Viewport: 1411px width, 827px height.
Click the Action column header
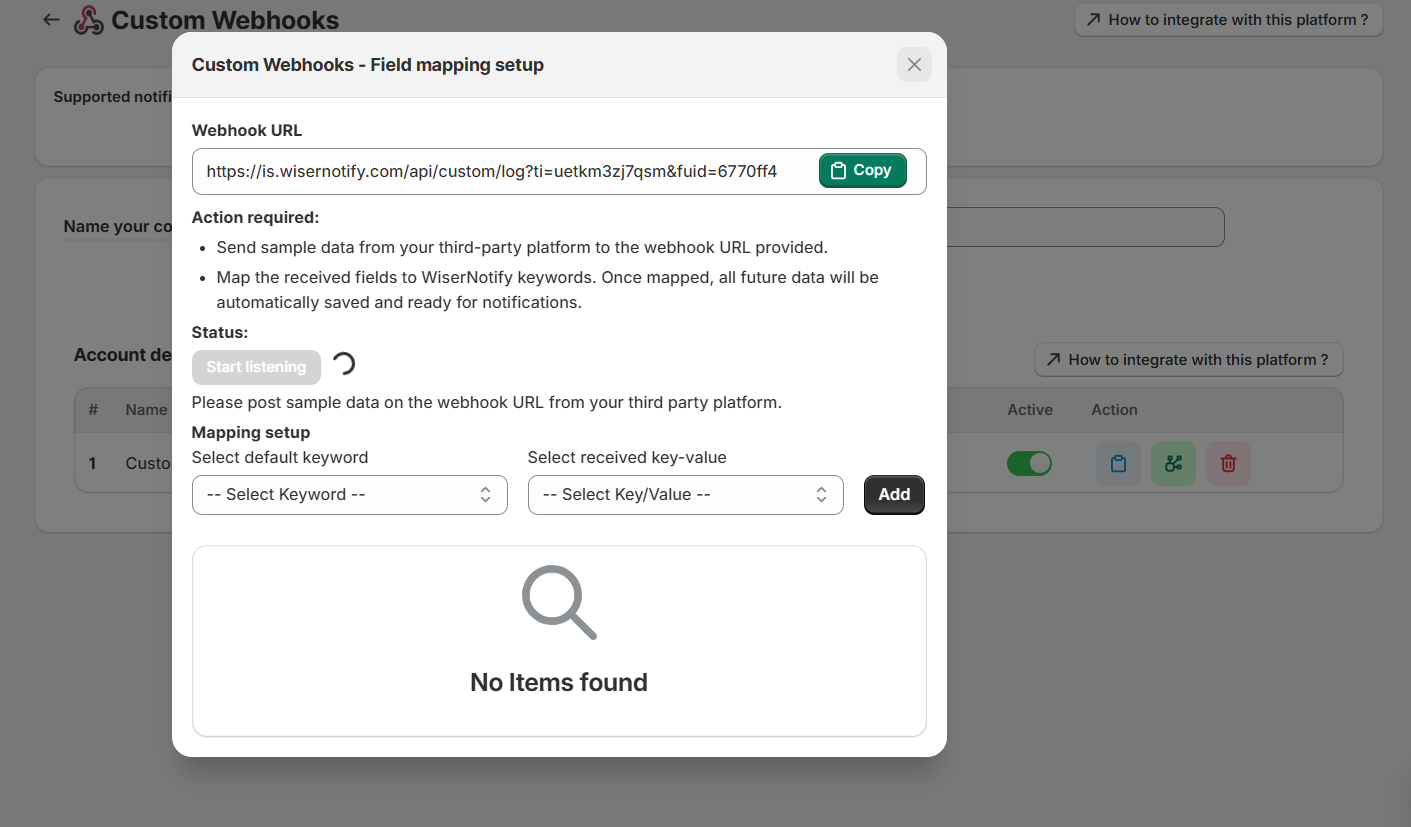(x=1114, y=410)
